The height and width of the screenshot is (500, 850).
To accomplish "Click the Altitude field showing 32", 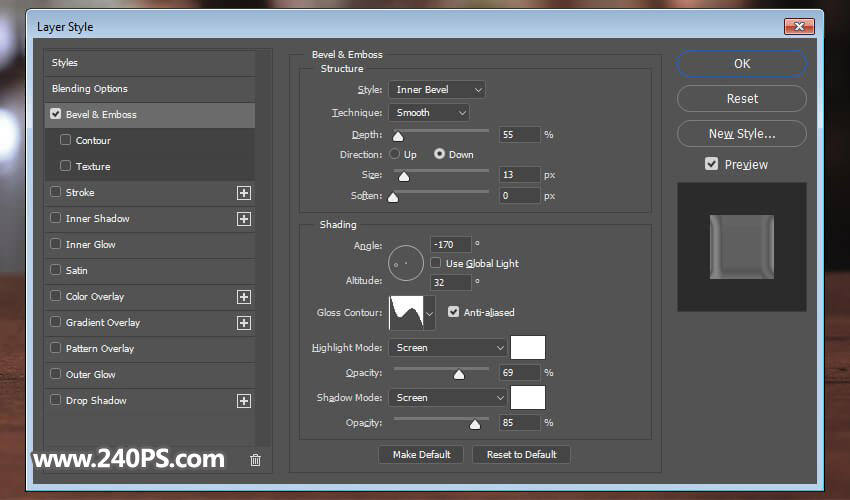I will 450,283.
